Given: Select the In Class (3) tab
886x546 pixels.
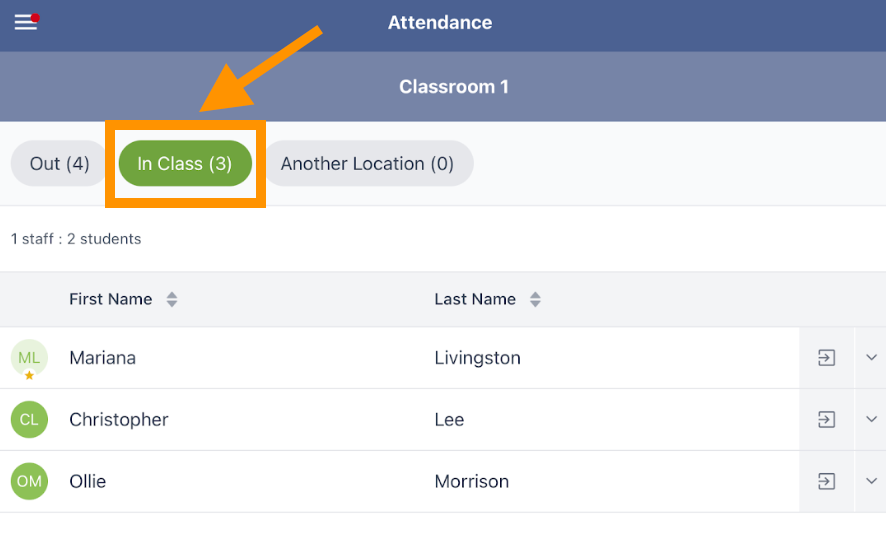Looking at the screenshot, I should (x=185, y=164).
